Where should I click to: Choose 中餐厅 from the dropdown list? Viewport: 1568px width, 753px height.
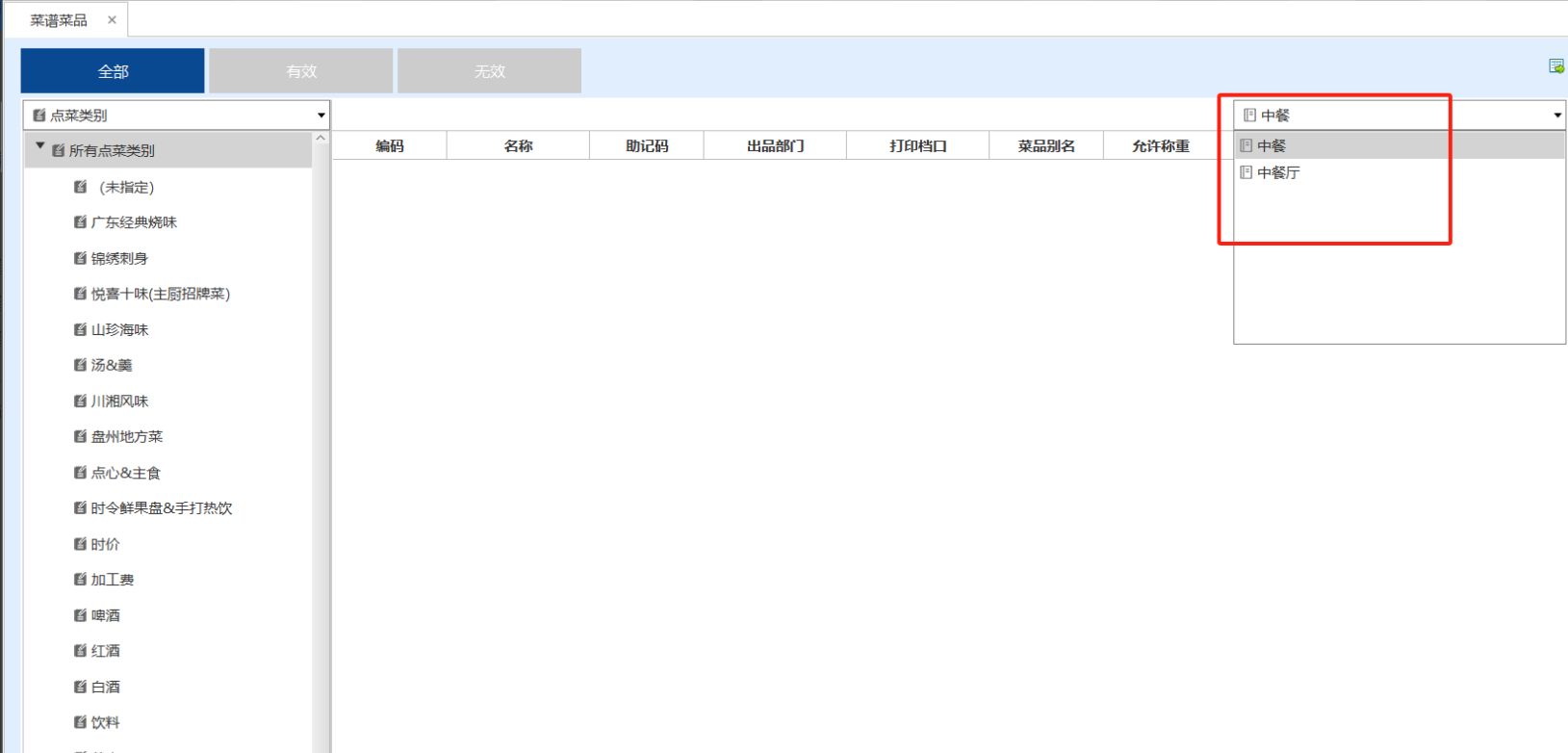click(1277, 173)
